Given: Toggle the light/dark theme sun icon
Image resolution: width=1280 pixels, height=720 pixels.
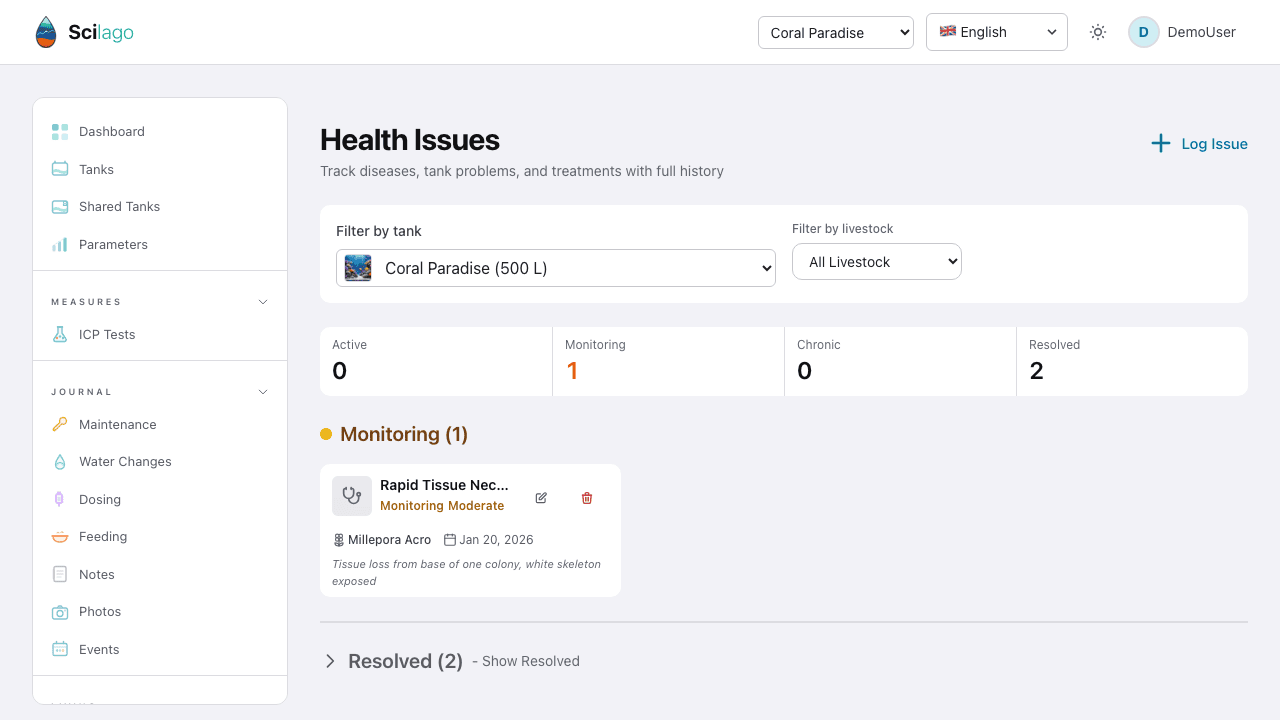Looking at the screenshot, I should coord(1098,32).
